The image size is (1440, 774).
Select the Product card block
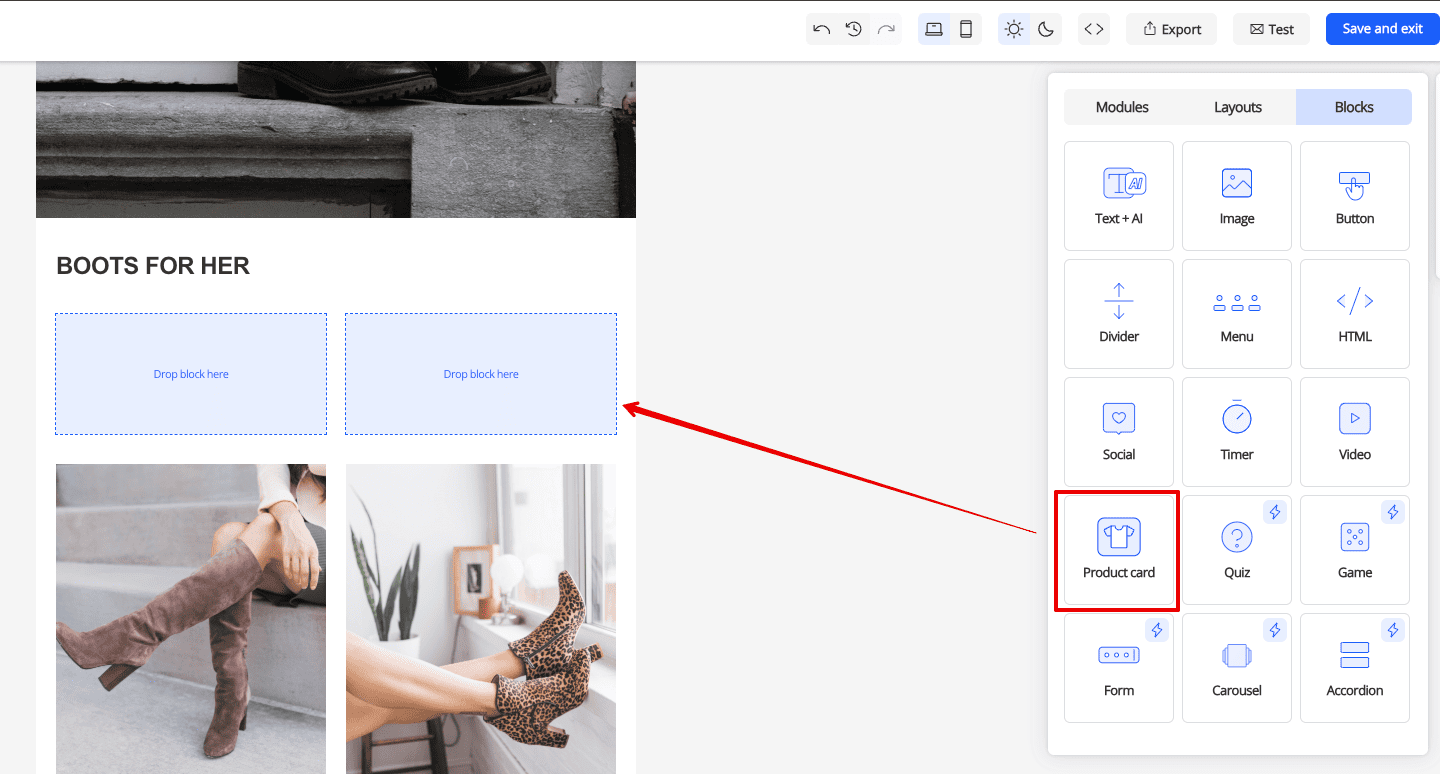coord(1119,550)
